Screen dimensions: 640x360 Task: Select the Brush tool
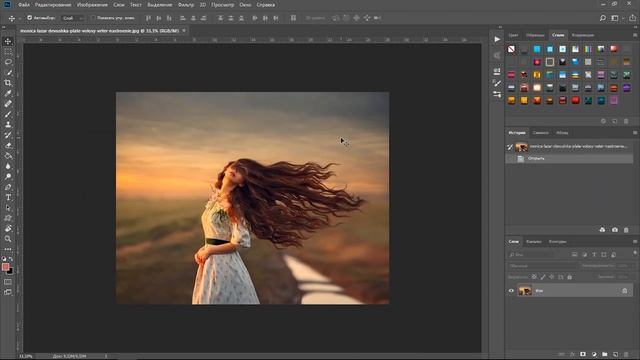coord(8,114)
